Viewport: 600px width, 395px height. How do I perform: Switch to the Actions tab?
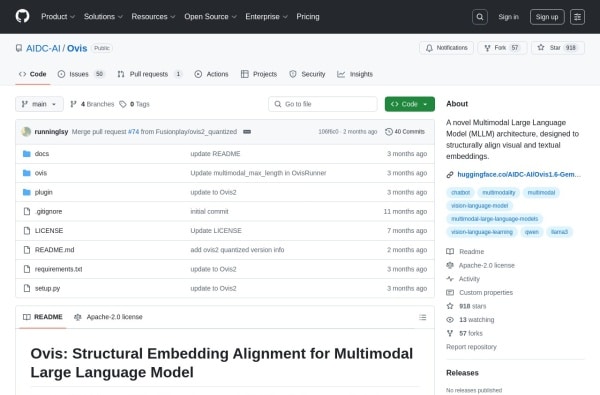point(211,74)
